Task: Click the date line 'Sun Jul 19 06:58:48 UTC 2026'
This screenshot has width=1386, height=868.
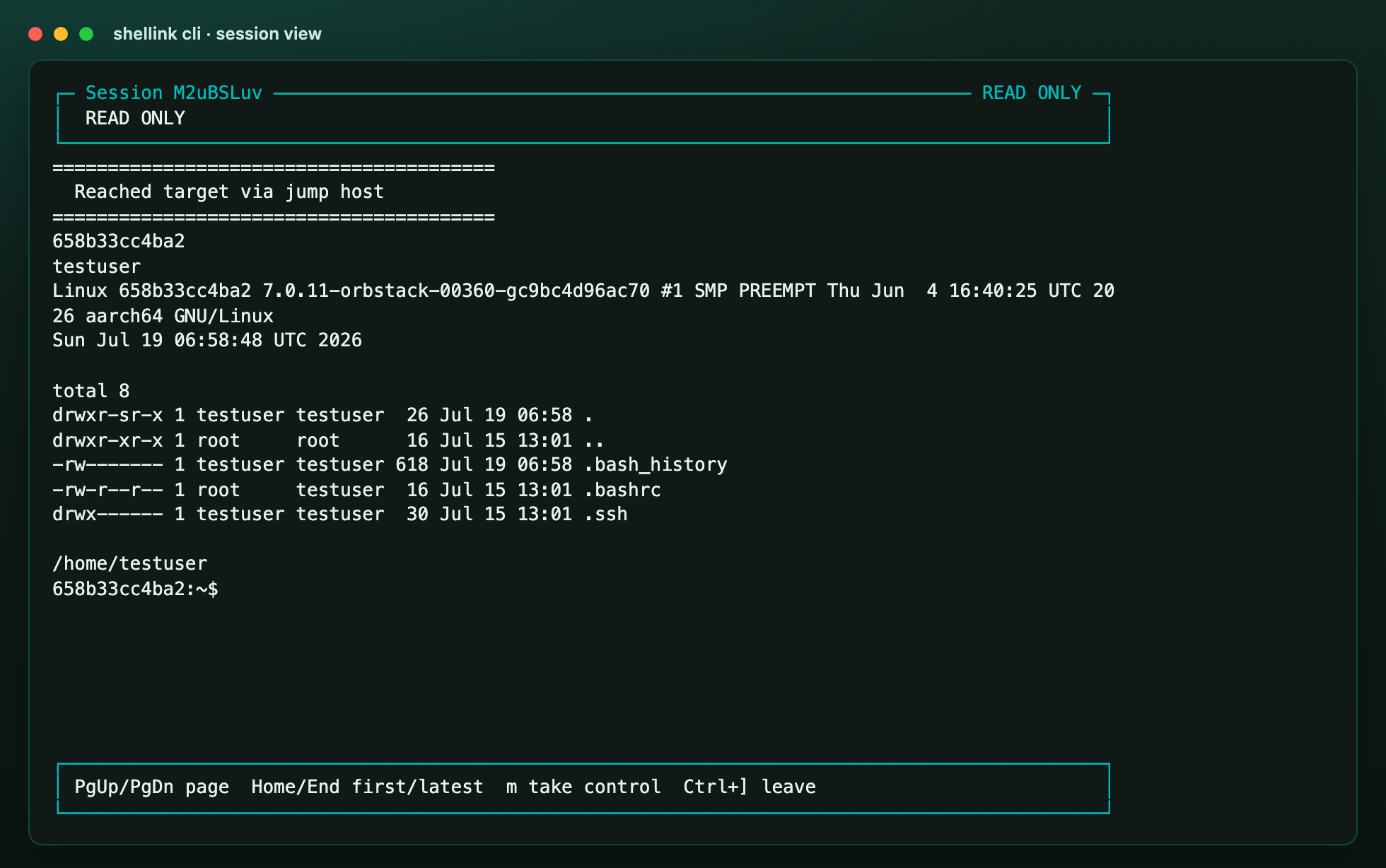Action: pyautogui.click(x=207, y=340)
